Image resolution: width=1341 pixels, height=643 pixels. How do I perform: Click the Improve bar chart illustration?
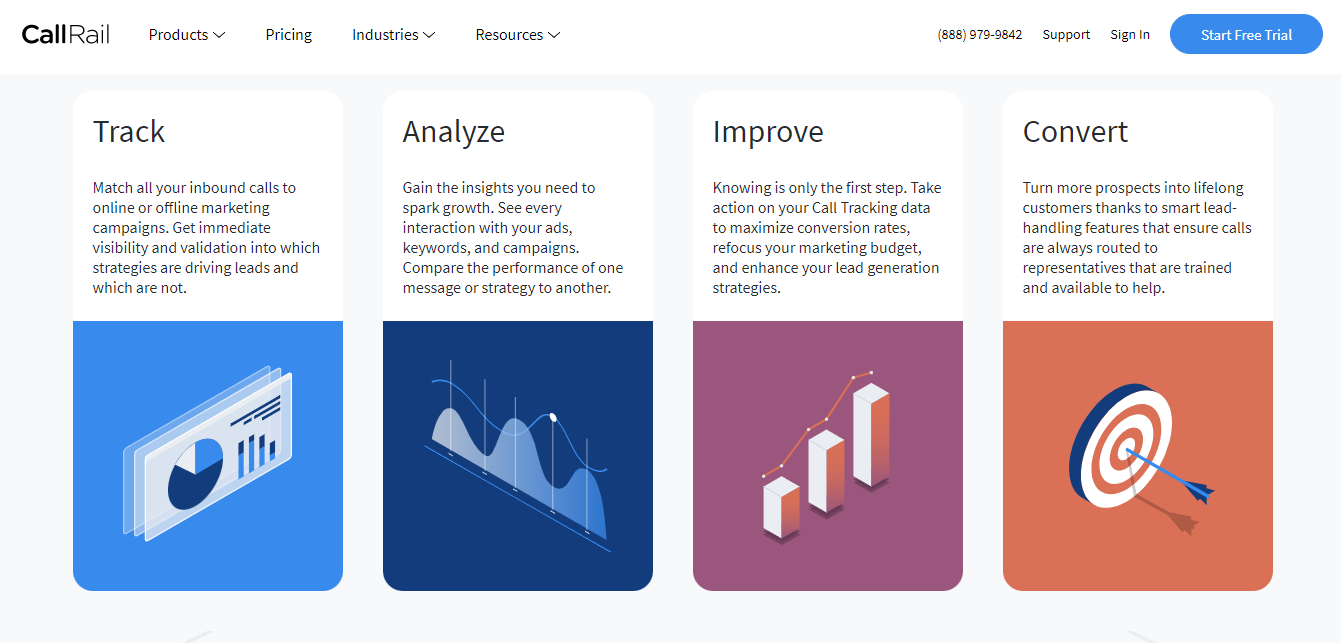pyautogui.click(x=827, y=455)
